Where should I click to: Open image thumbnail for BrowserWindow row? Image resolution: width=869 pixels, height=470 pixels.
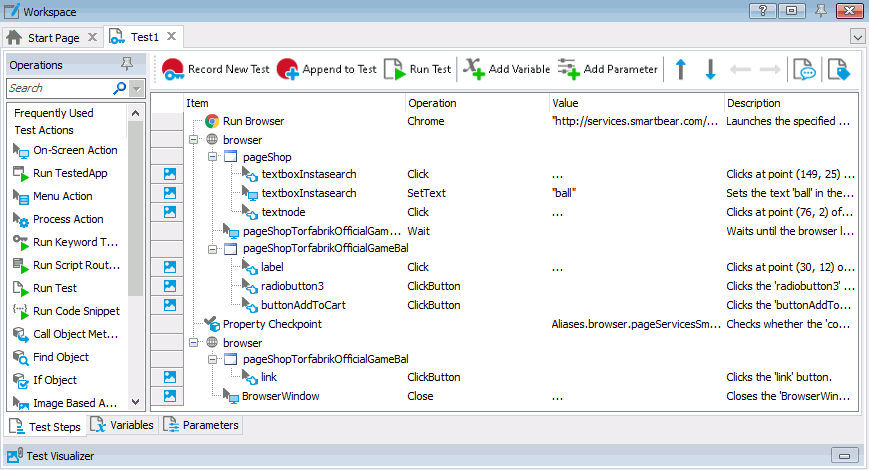tap(170, 396)
